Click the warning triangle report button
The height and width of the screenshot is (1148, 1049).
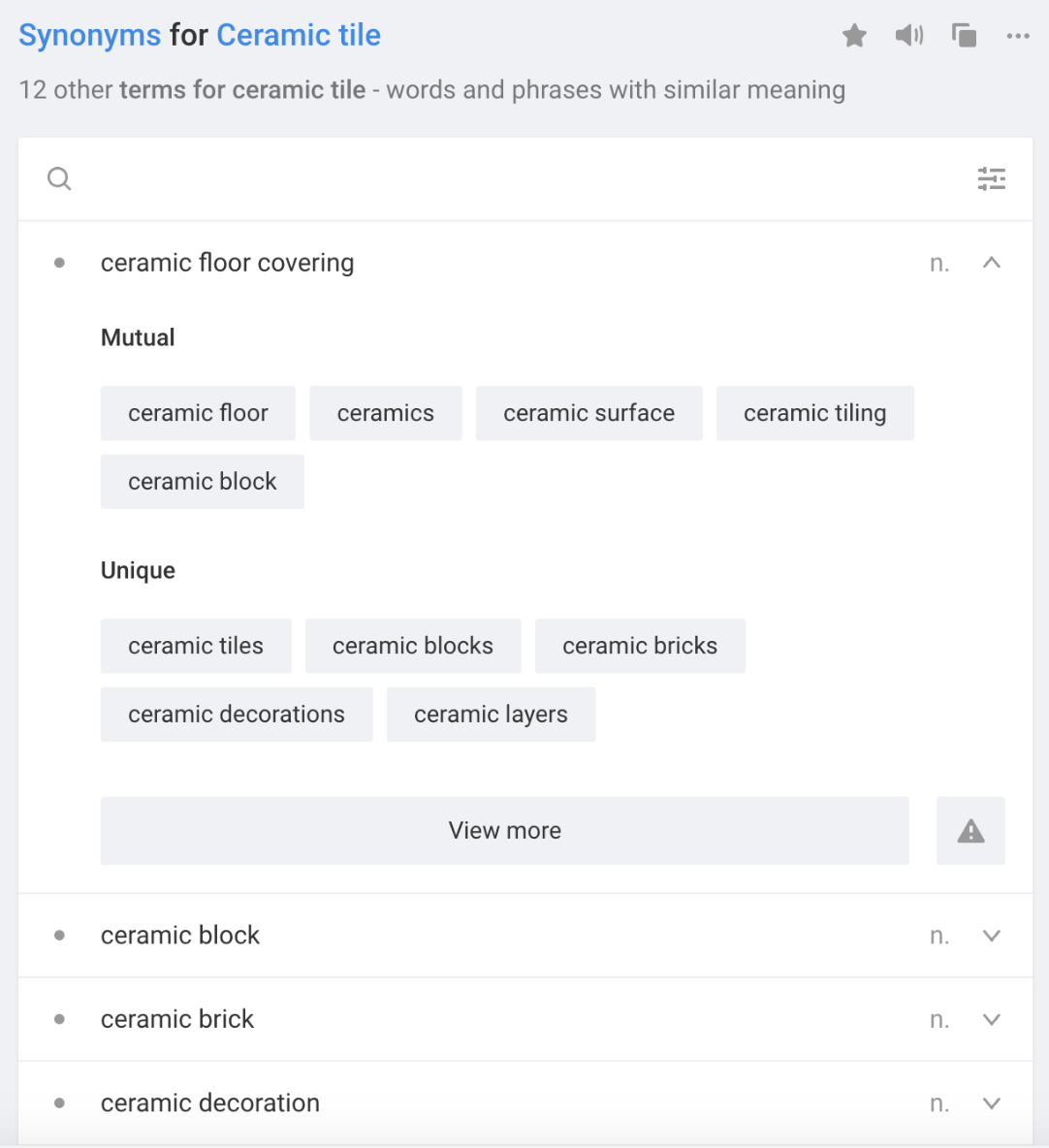click(970, 831)
